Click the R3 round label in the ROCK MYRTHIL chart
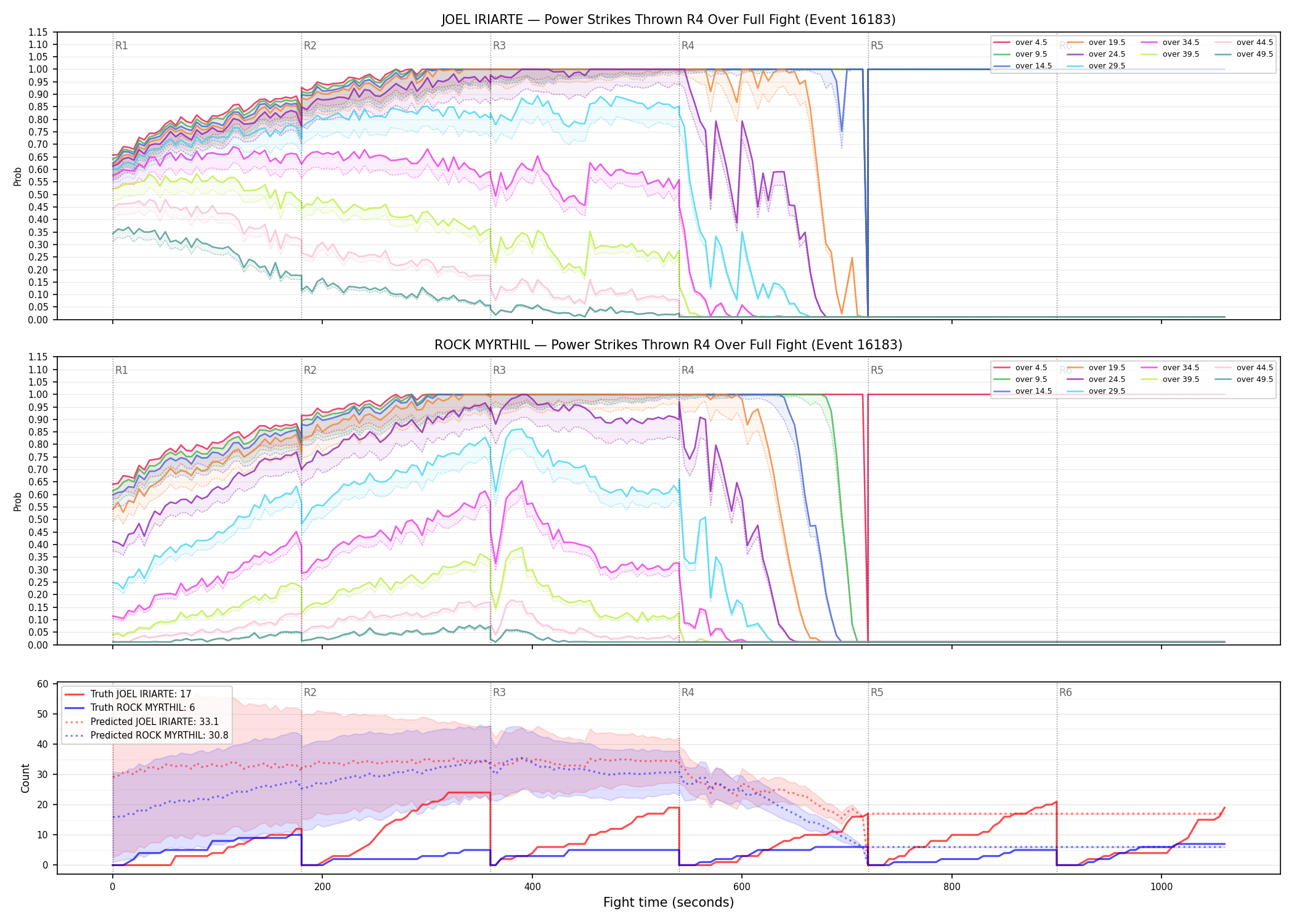 (499, 370)
